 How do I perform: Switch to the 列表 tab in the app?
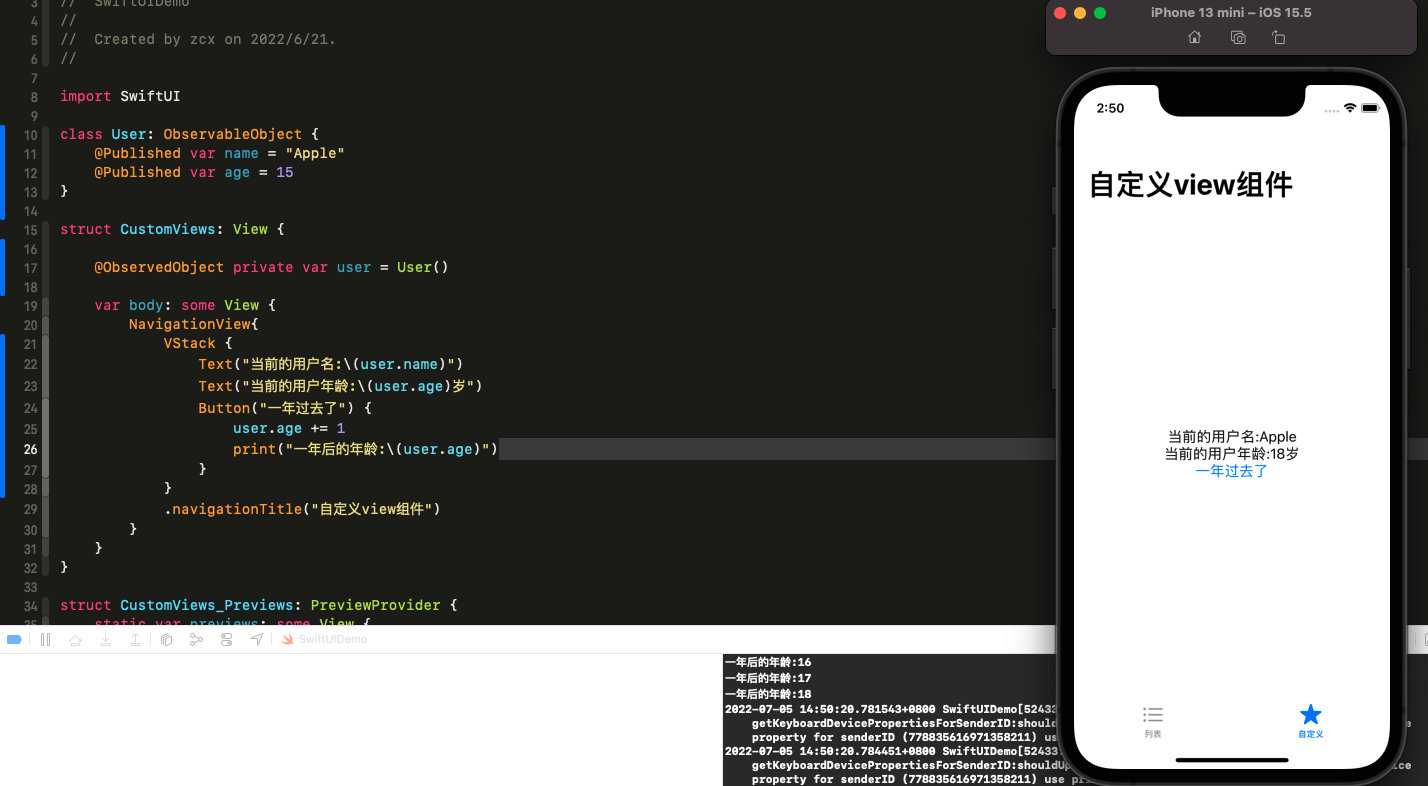coord(1153,722)
